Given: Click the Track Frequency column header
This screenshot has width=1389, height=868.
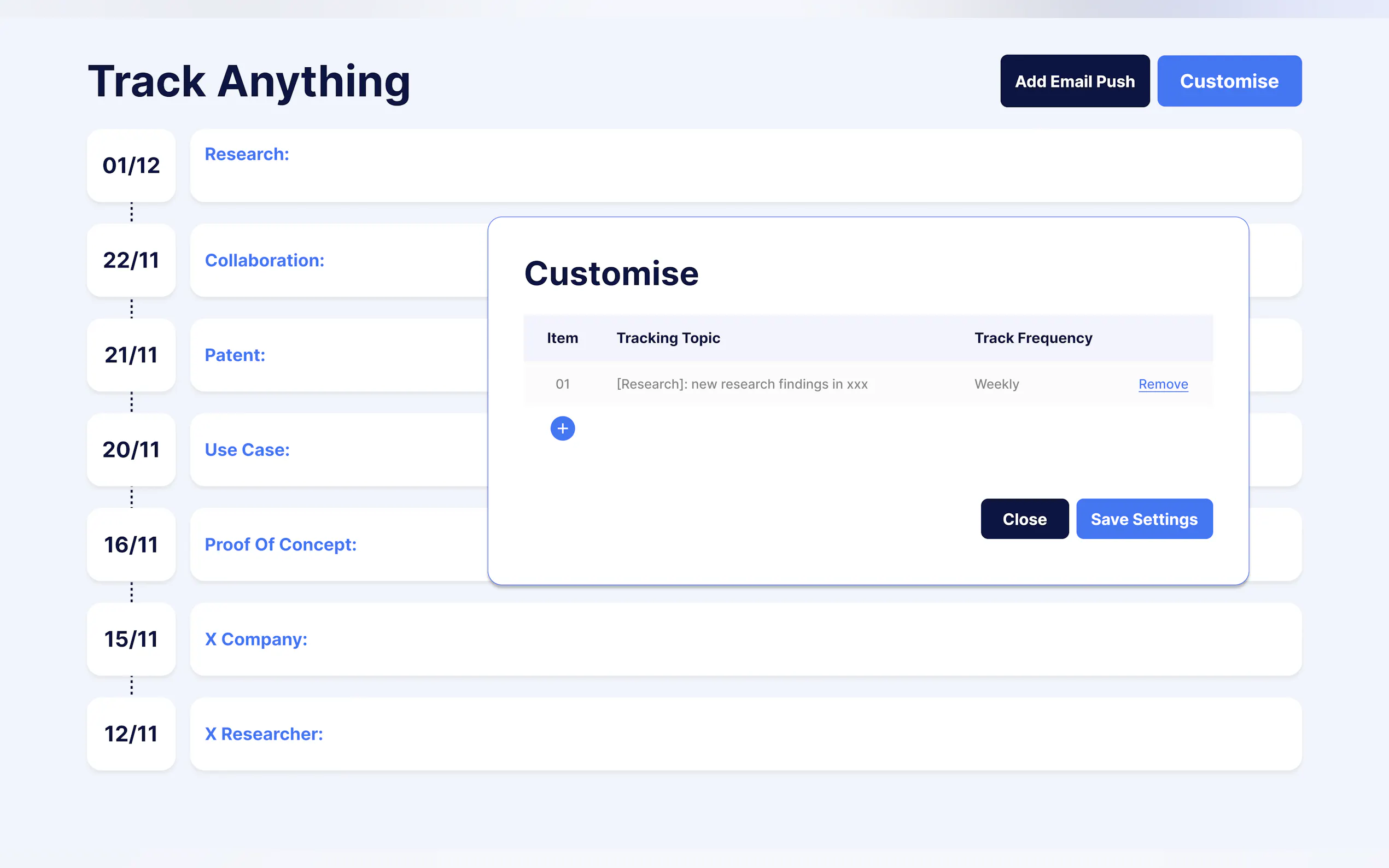Looking at the screenshot, I should pos(1033,338).
